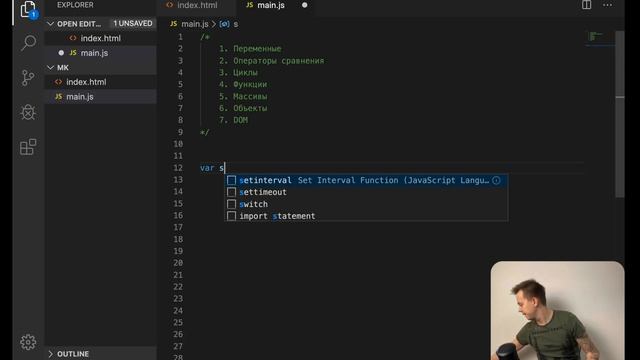Open the Explorer view icon in activity bar
Viewport: 640px width, 360px height.
click(x=28, y=9)
